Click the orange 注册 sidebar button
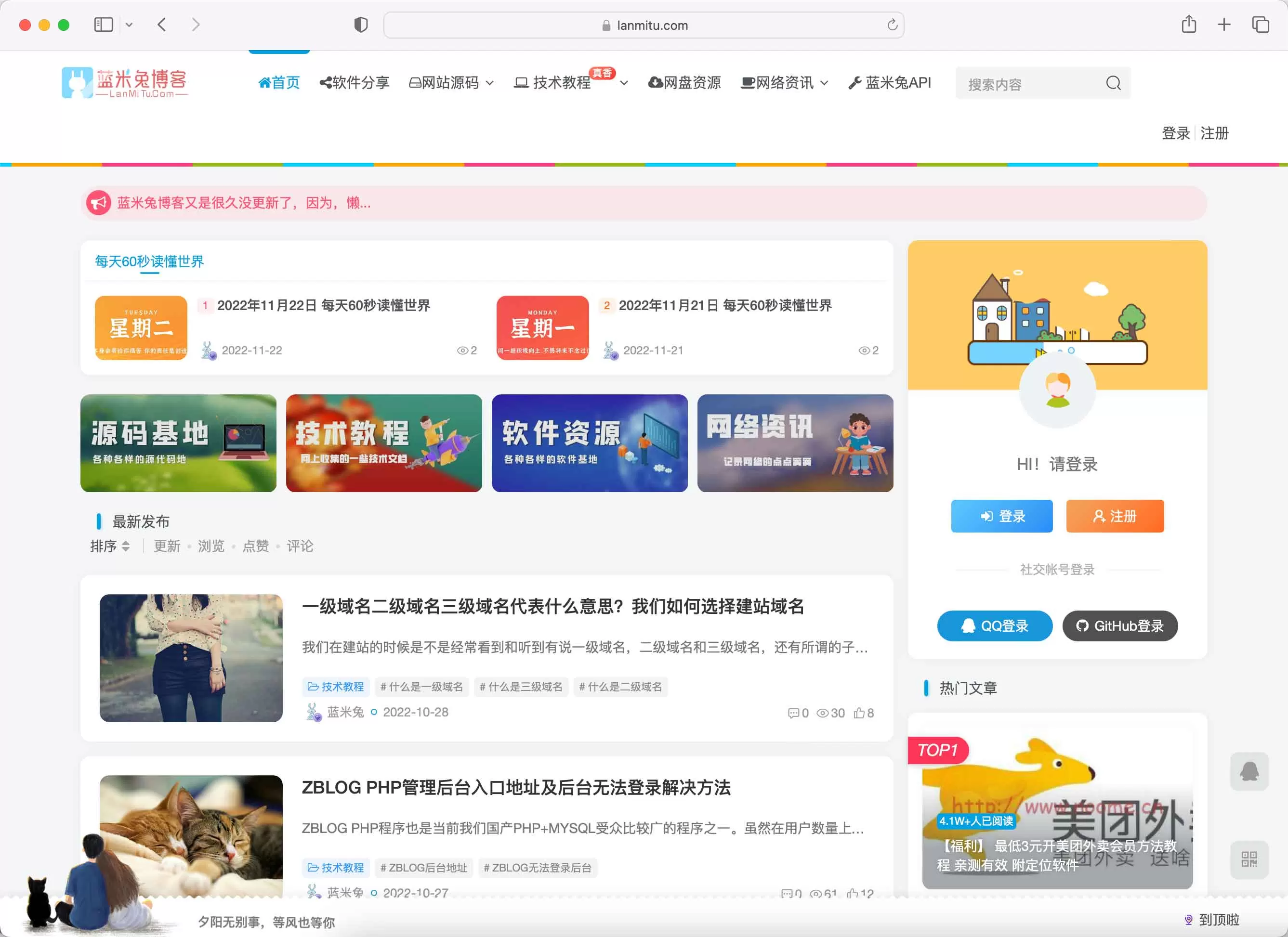The image size is (1288, 937). (1115, 516)
